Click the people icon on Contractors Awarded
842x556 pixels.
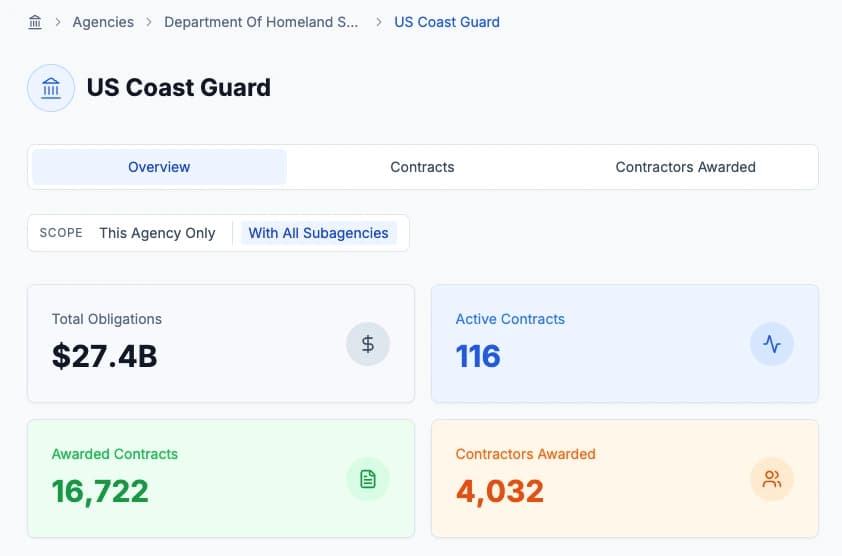(771, 479)
